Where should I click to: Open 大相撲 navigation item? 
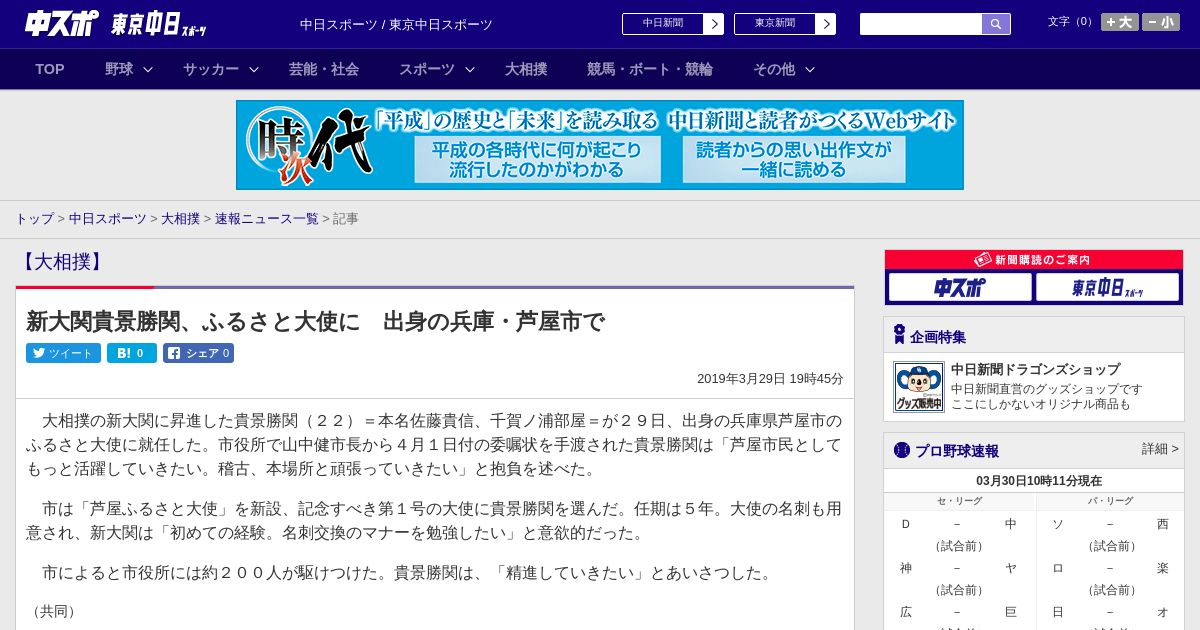pos(526,69)
